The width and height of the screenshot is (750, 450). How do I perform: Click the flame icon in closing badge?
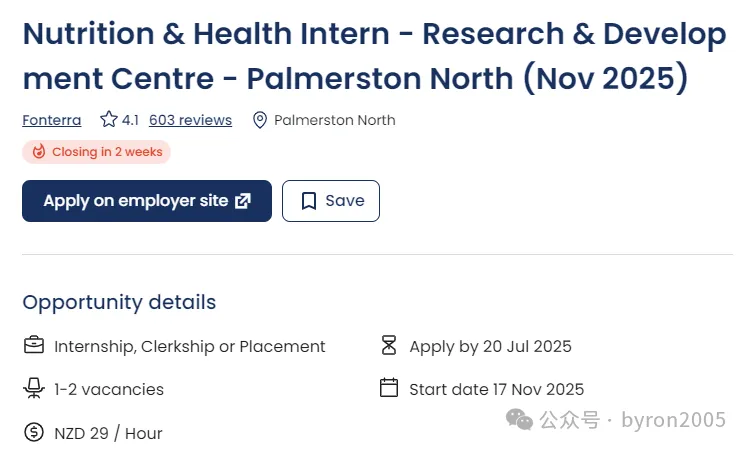point(39,152)
